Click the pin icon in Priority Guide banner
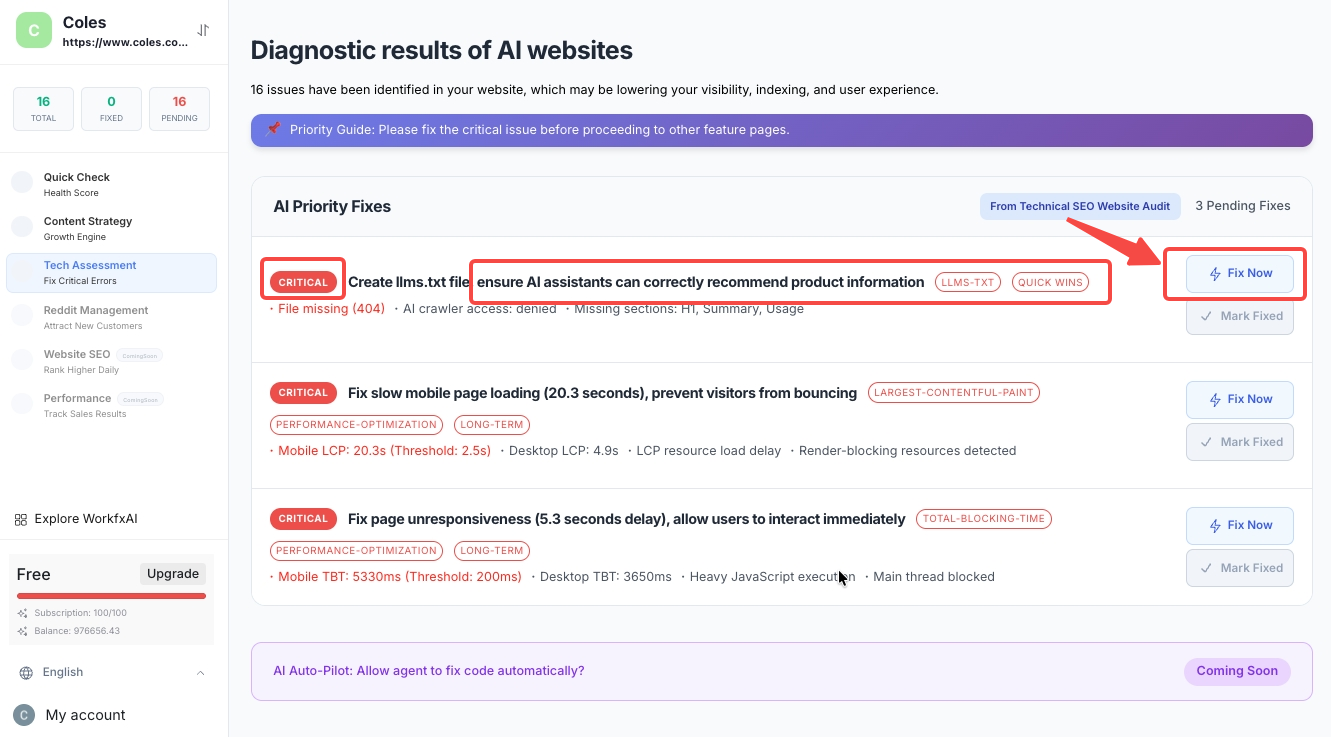 [273, 129]
